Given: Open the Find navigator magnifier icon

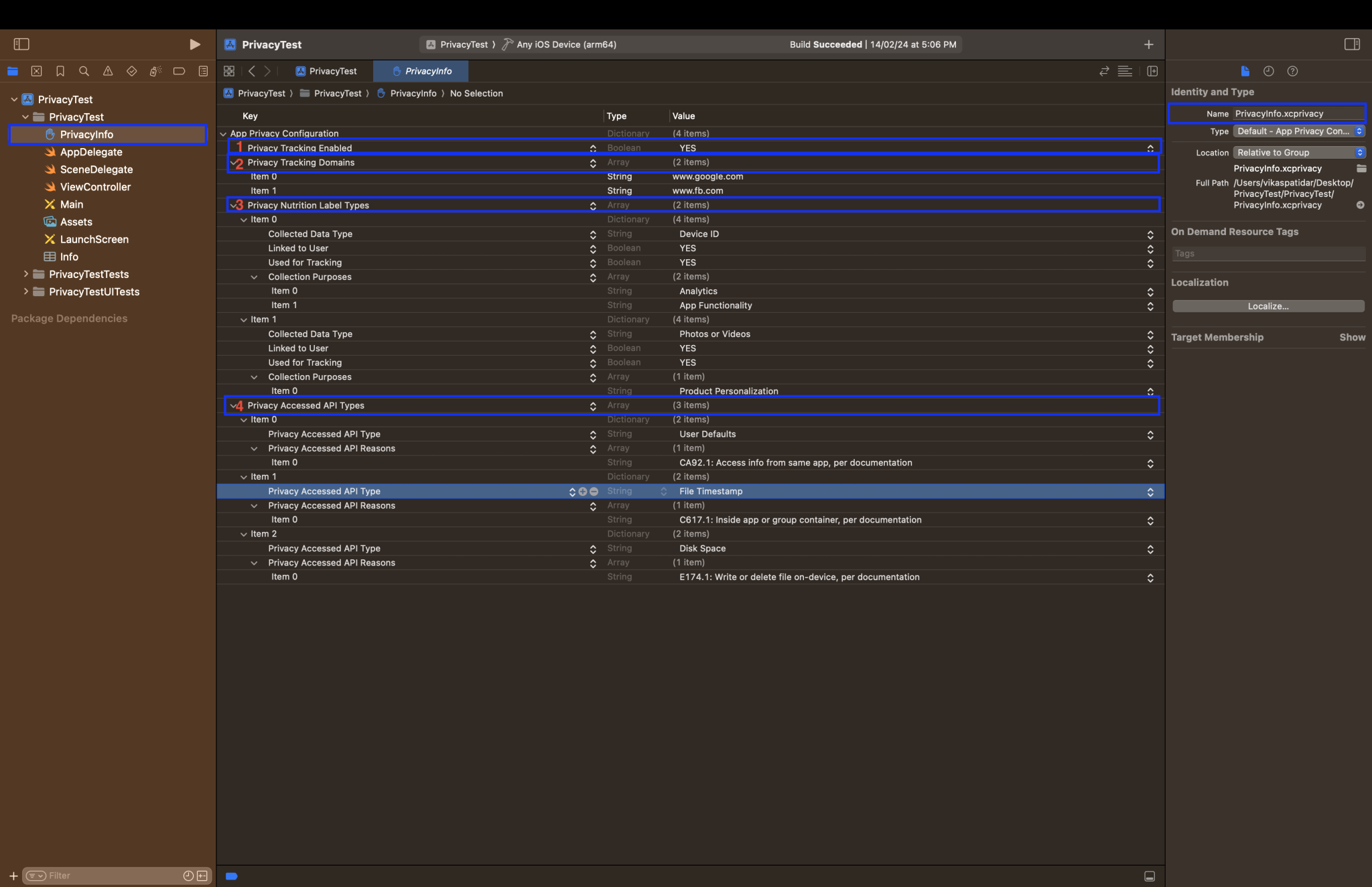Looking at the screenshot, I should coord(84,71).
